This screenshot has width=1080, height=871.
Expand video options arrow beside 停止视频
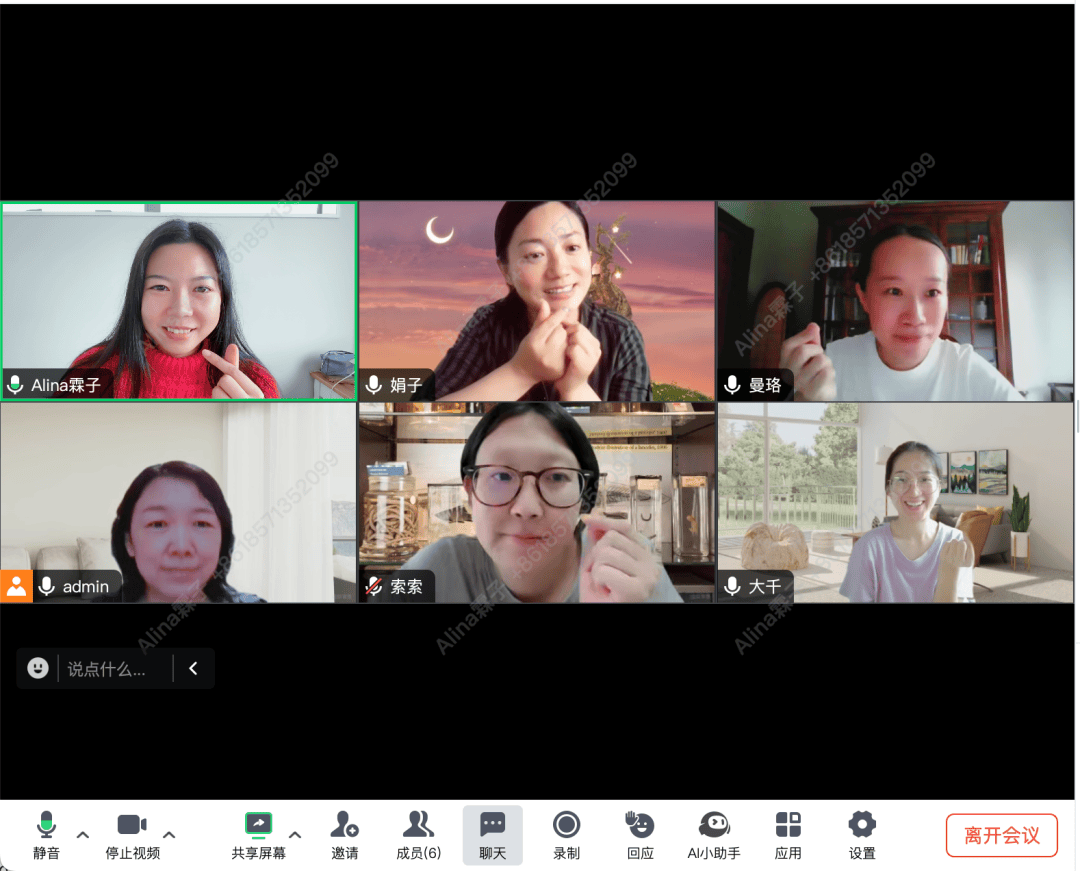pyautogui.click(x=169, y=835)
